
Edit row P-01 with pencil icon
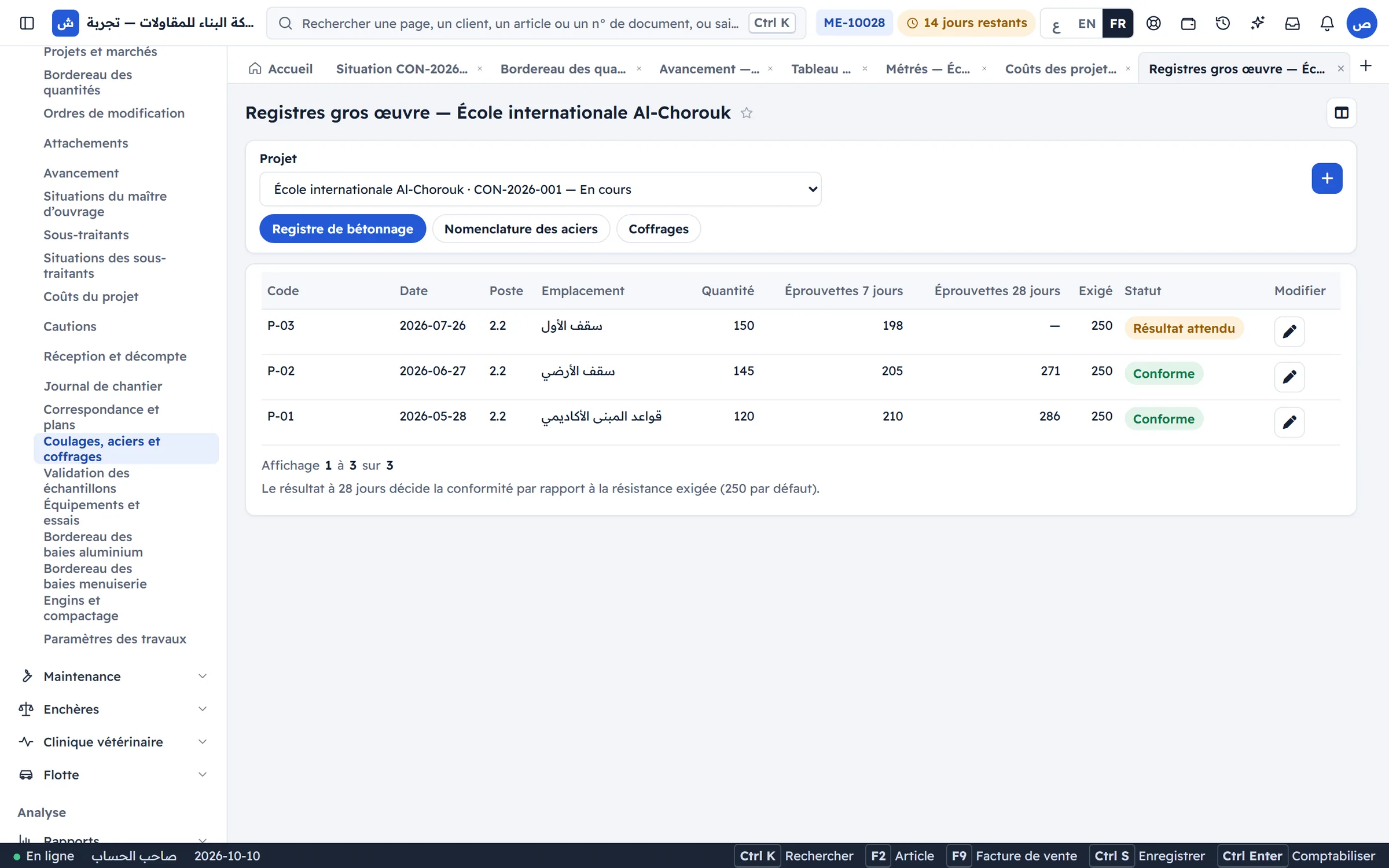[x=1289, y=422]
